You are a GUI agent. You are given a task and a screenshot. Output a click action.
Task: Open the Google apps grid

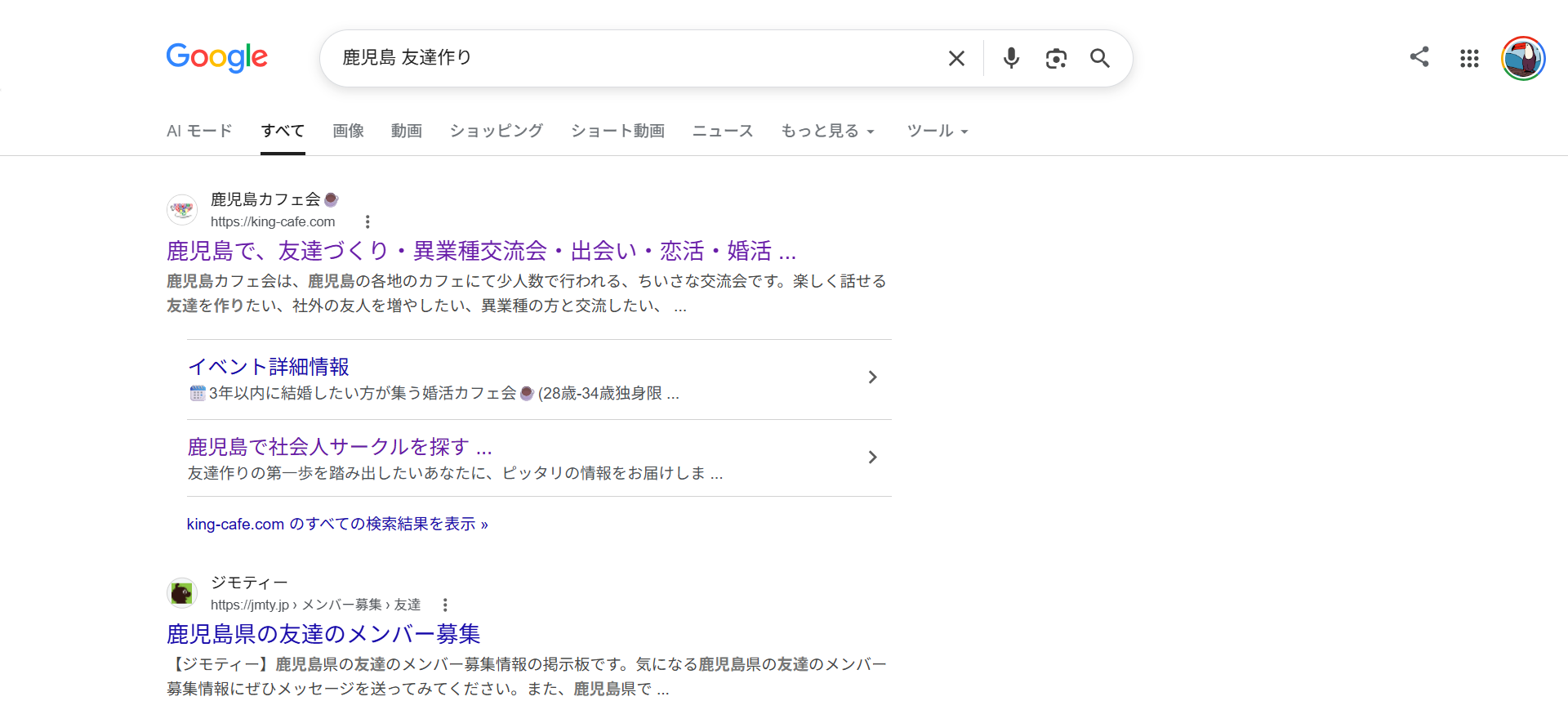1469,58
